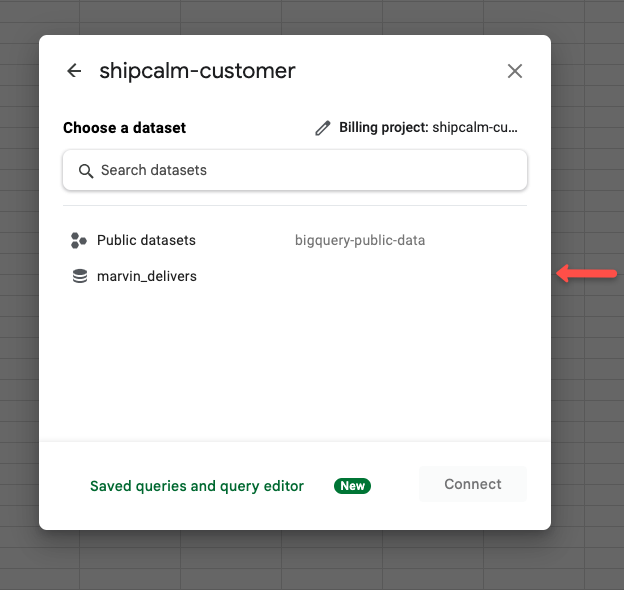The image size is (624, 590).
Task: Focus the Search datasets input field
Action: (295, 170)
